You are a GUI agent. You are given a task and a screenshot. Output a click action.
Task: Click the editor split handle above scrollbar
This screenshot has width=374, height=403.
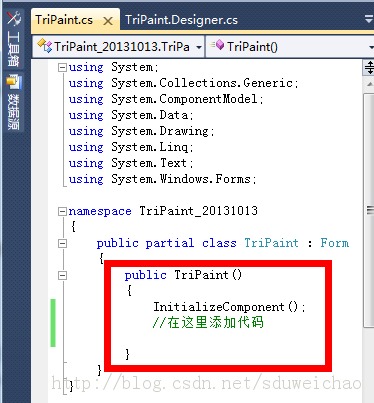369,68
